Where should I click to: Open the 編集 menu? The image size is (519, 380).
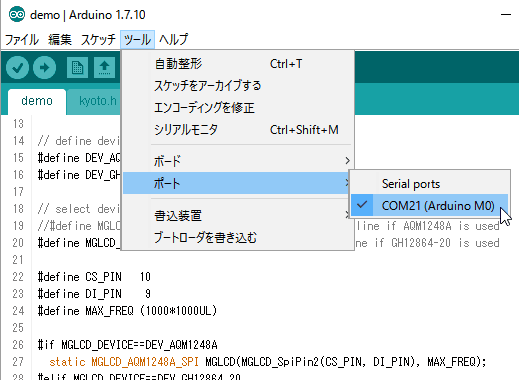pos(60,40)
